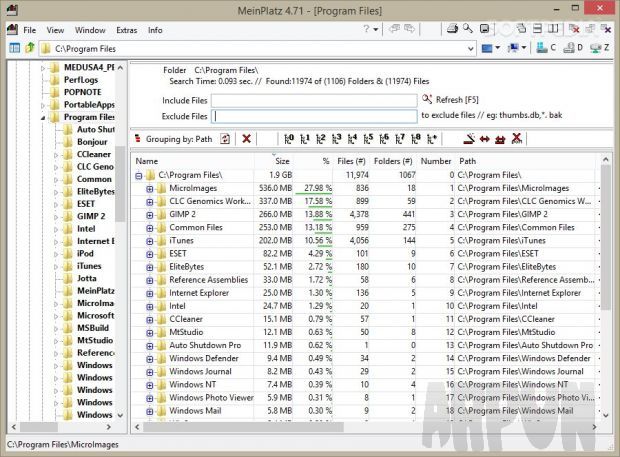This screenshot has width=620, height=457.
Task: Open the Extras menu
Action: pos(127,30)
